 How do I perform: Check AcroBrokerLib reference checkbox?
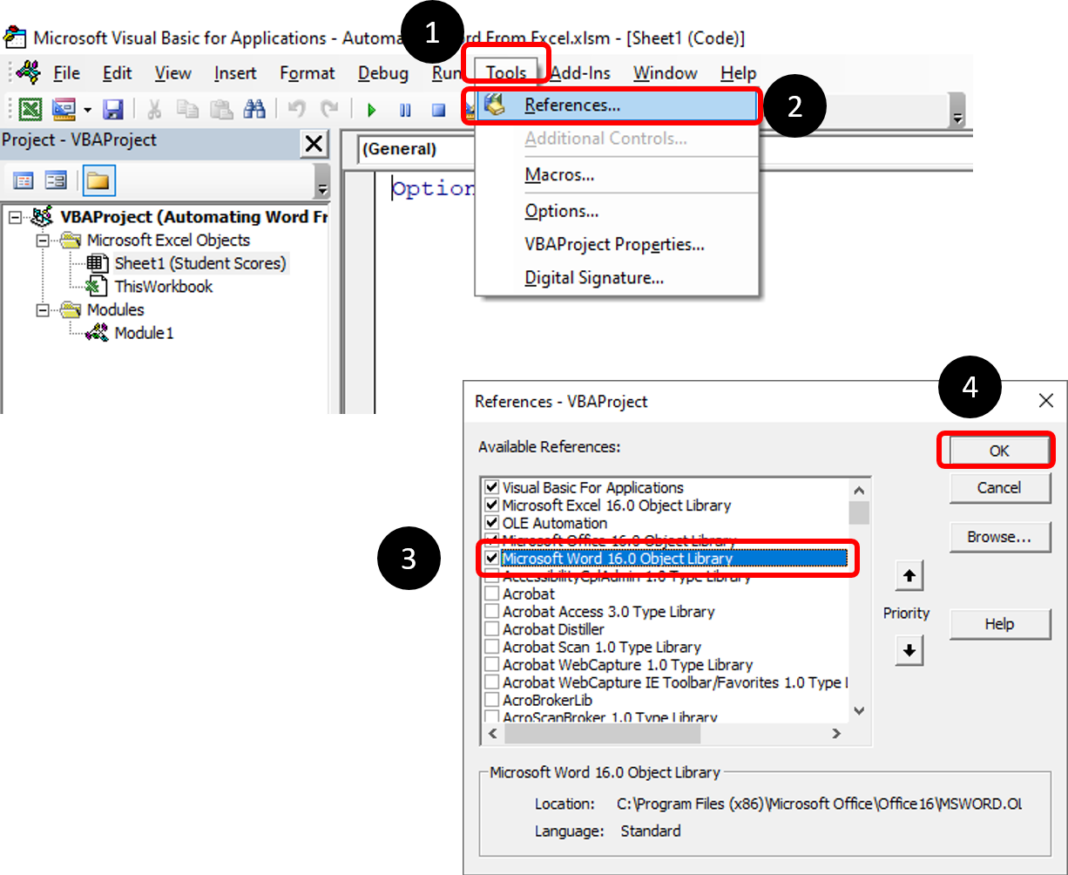coord(492,700)
